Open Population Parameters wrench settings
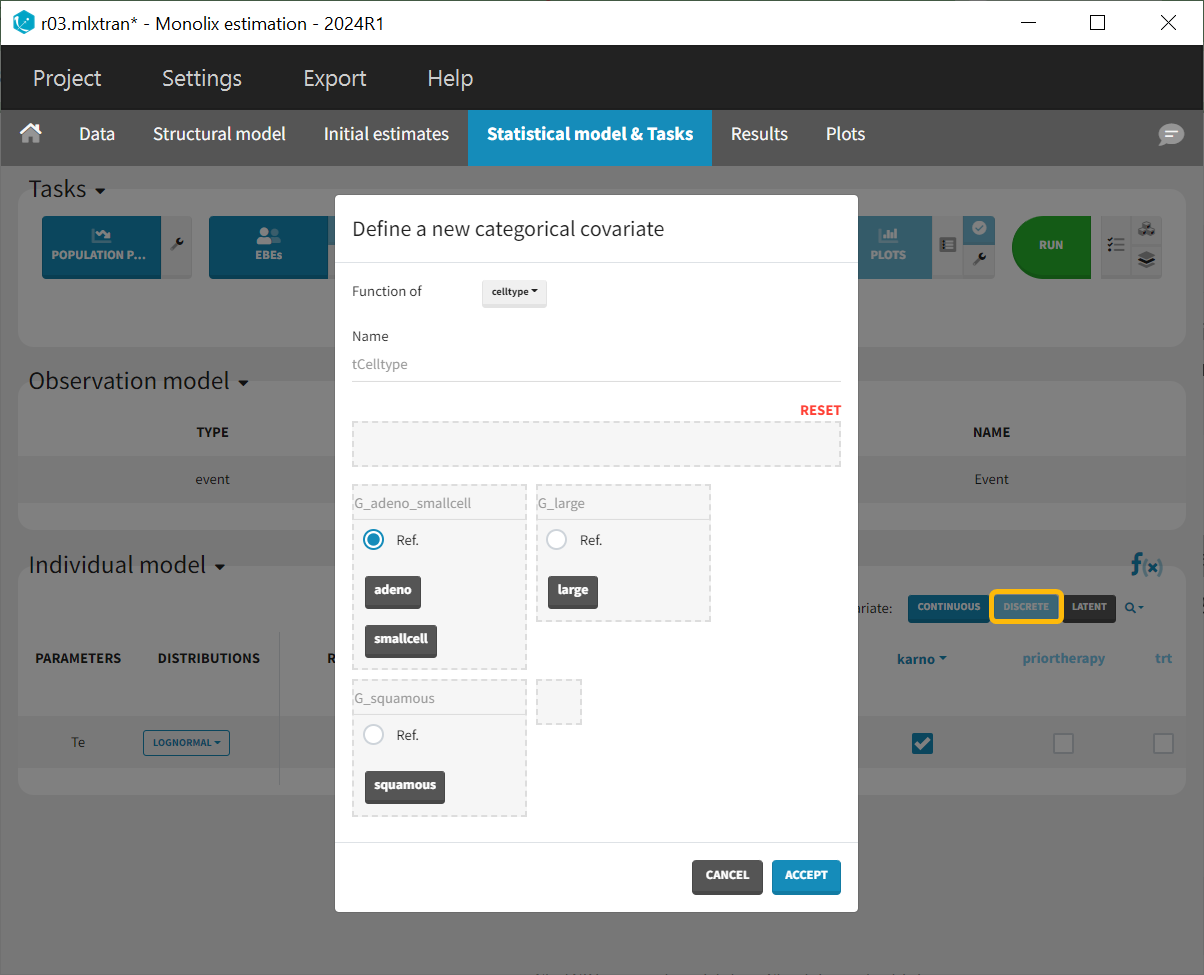 tap(177, 244)
